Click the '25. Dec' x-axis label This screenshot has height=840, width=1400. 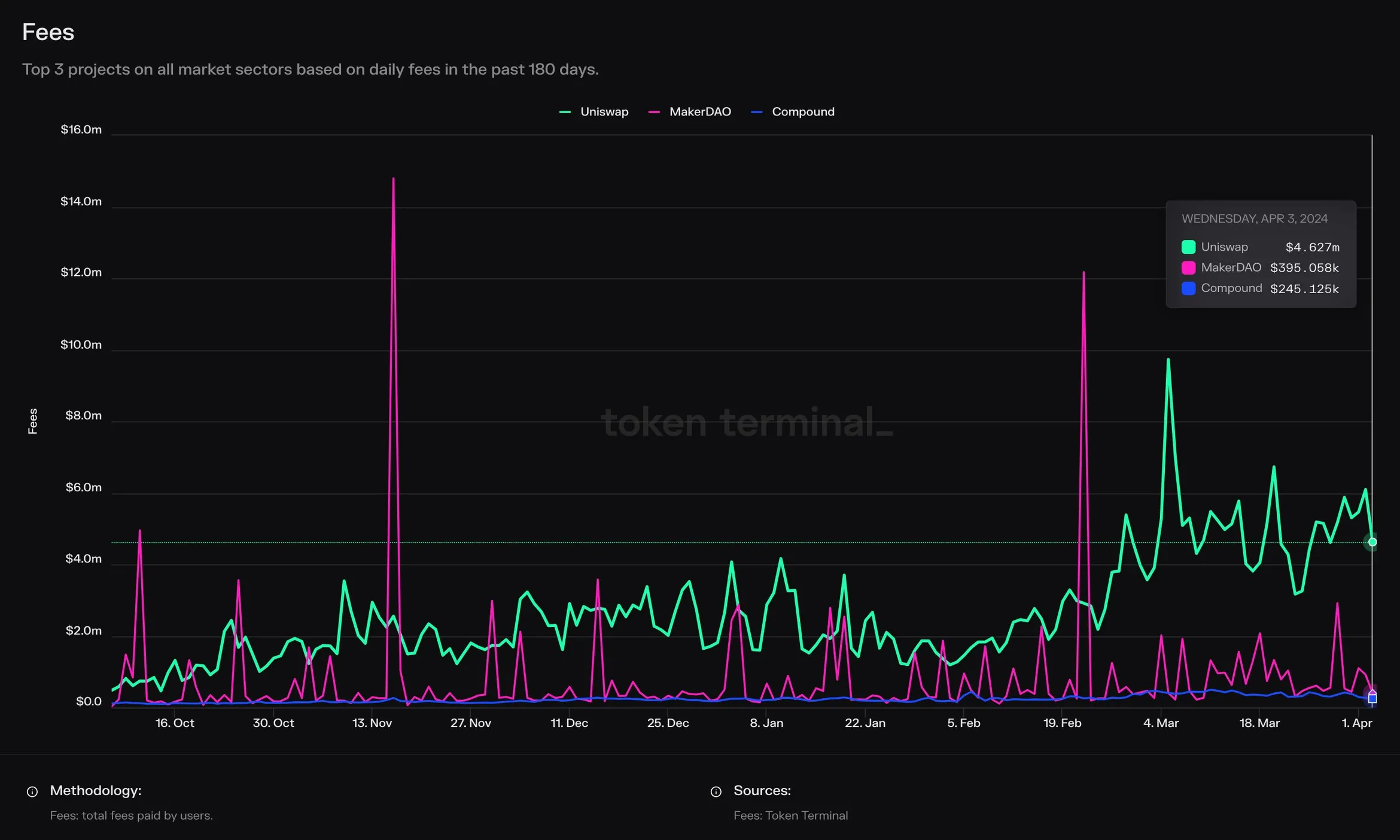(x=668, y=723)
